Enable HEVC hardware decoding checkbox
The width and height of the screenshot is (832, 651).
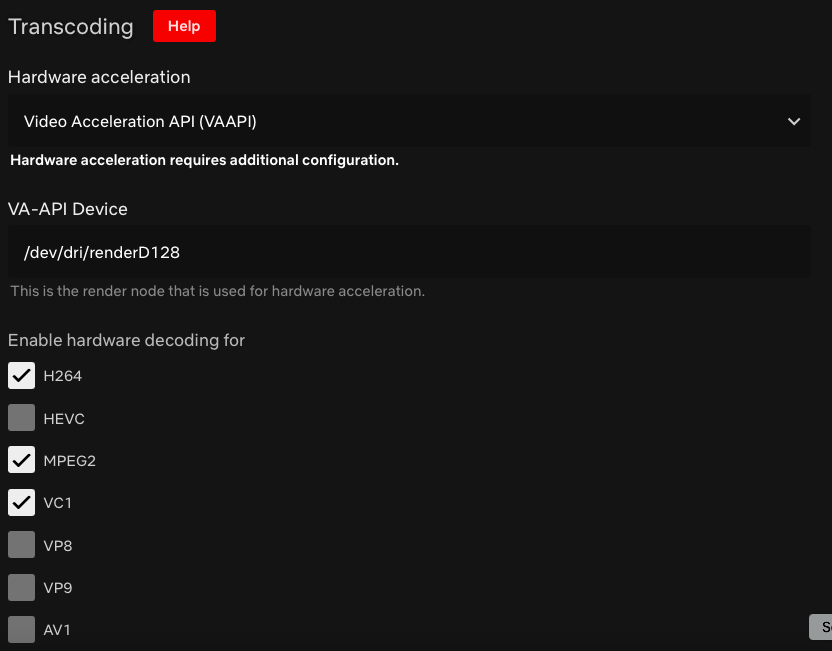pos(22,418)
